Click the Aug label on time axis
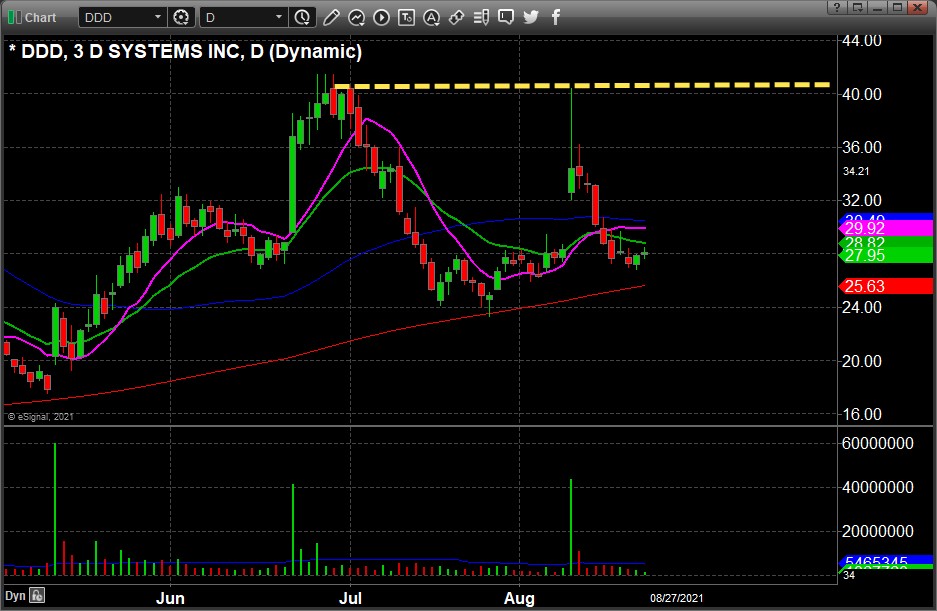 point(519,598)
